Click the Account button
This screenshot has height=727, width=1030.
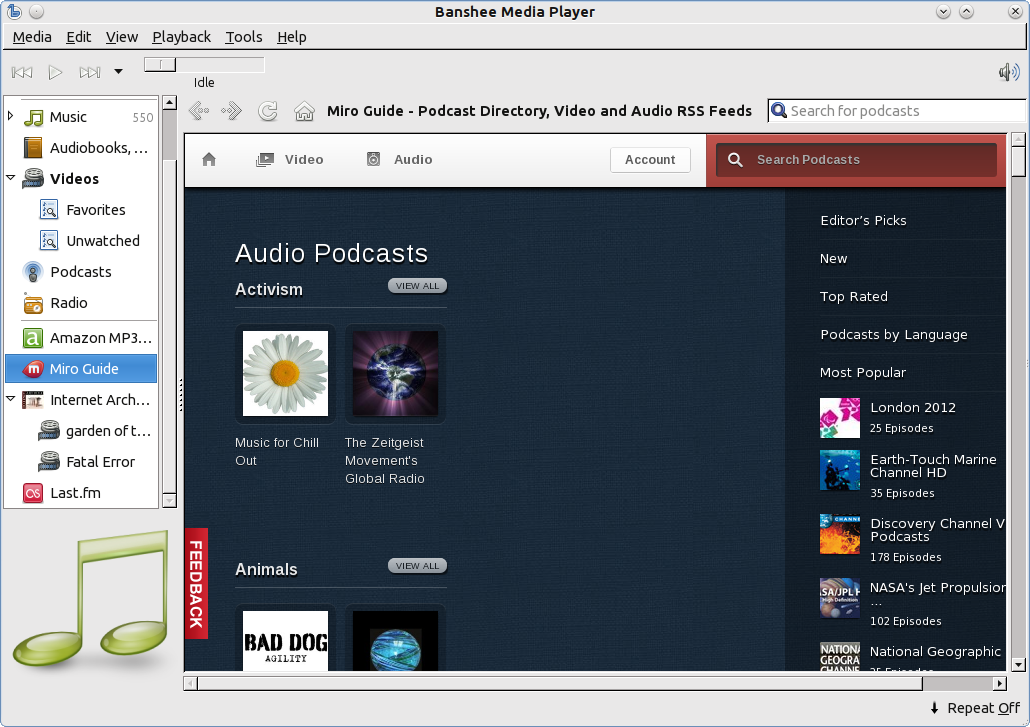[650, 160]
